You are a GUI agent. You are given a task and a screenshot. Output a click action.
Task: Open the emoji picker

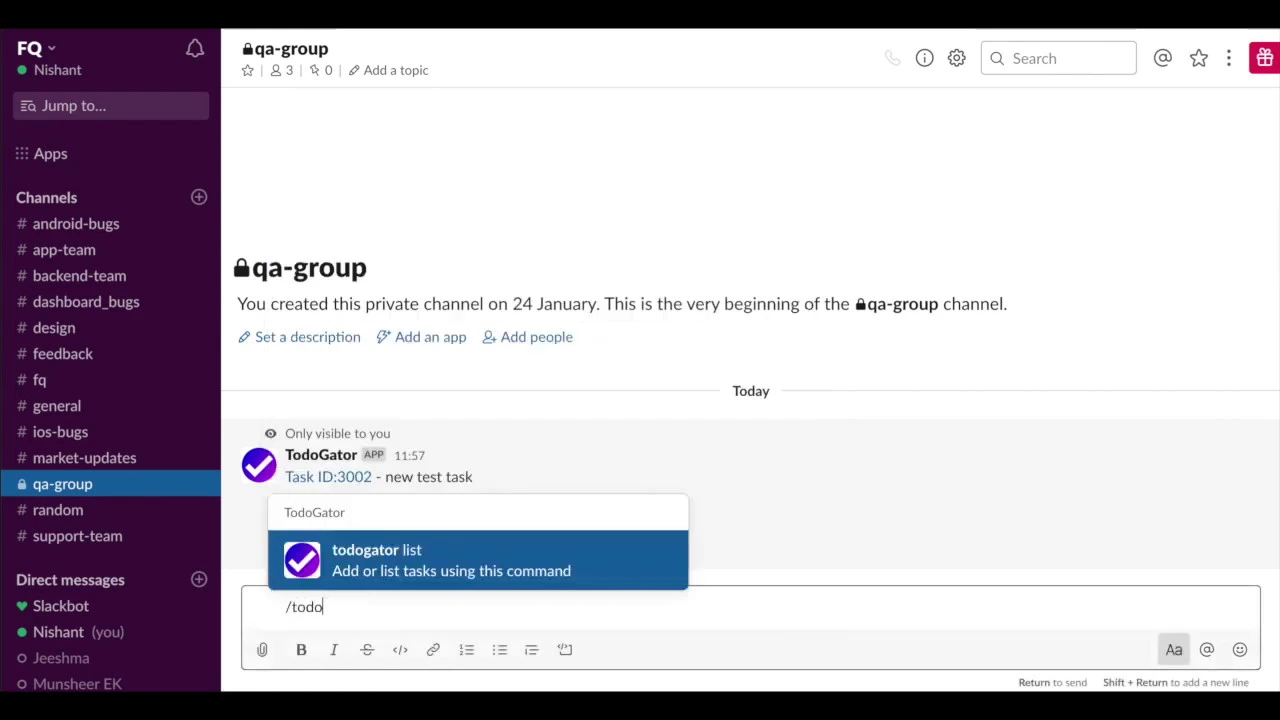point(1240,650)
